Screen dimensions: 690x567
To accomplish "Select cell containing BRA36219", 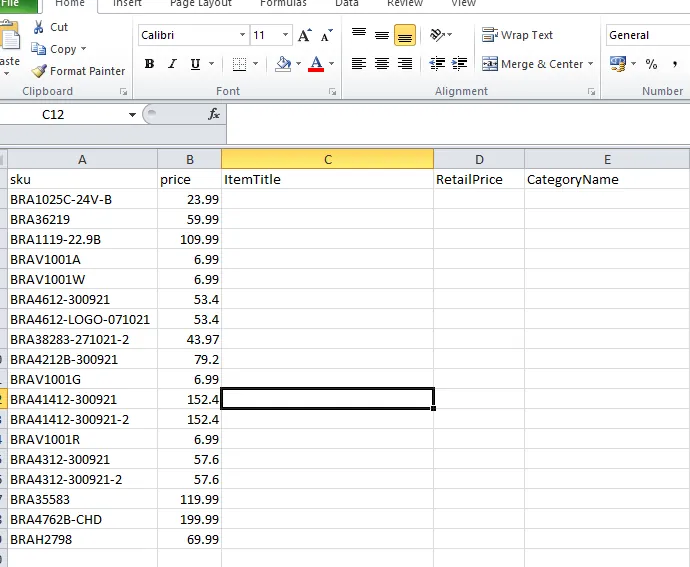I will pos(82,219).
